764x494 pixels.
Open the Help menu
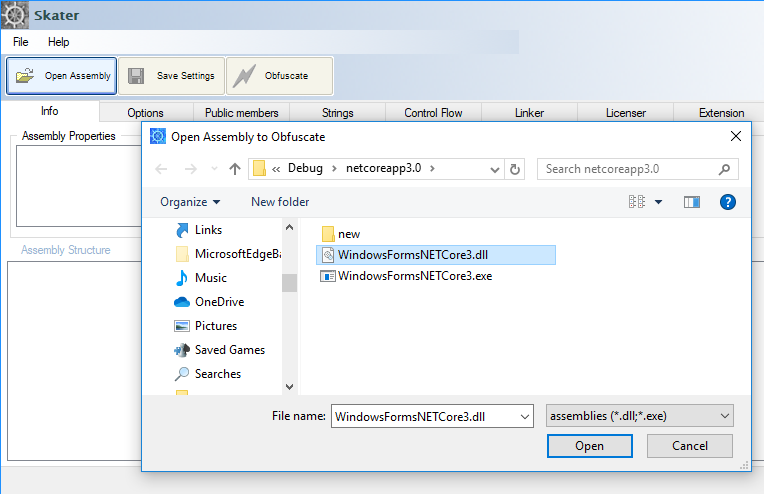pos(58,42)
